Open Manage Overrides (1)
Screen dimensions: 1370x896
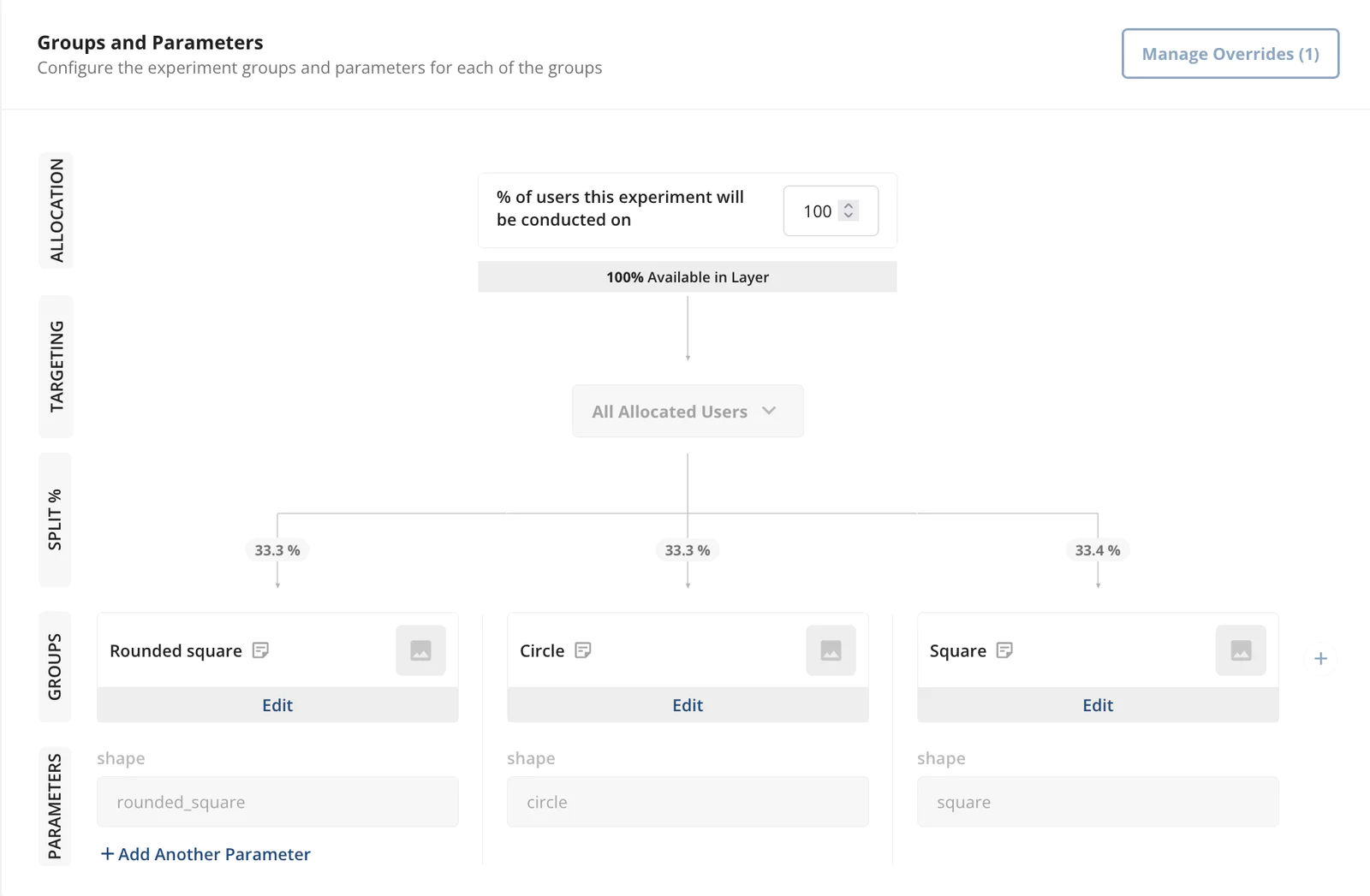1230,54
